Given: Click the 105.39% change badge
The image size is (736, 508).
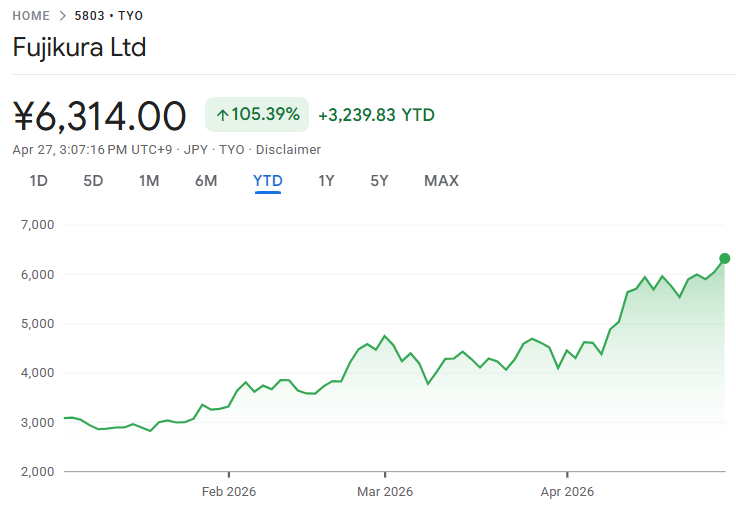Looking at the screenshot, I should click(257, 115).
